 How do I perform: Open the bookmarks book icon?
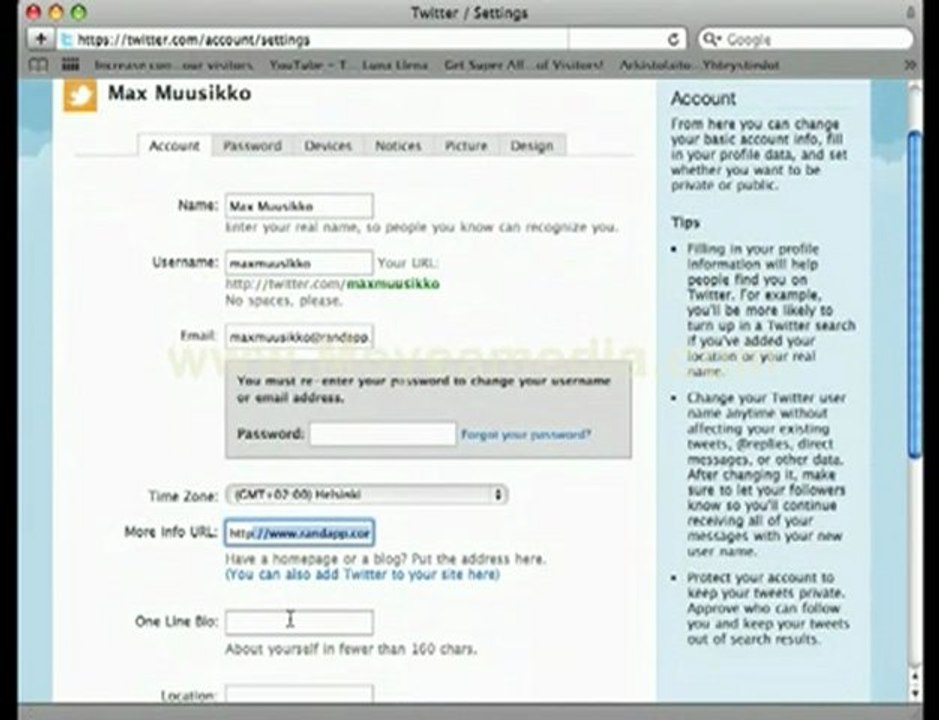click(38, 65)
